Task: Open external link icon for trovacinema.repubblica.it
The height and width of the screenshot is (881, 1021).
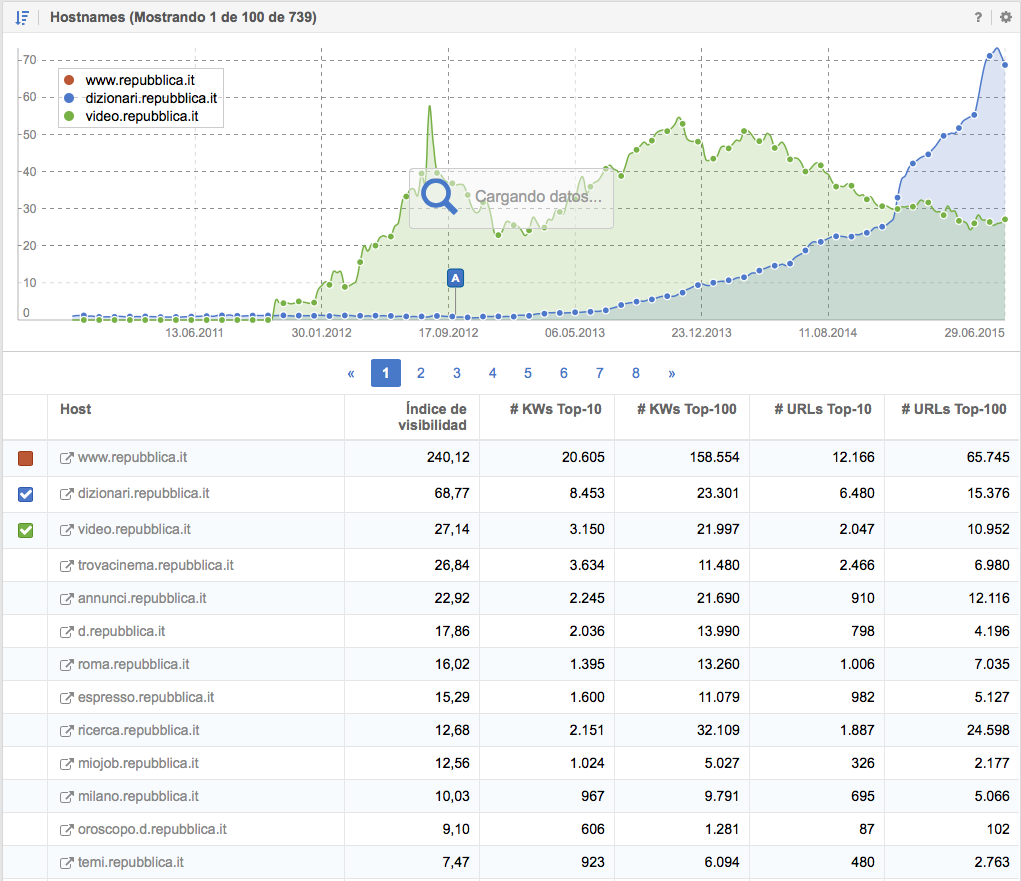Action: click(x=67, y=566)
